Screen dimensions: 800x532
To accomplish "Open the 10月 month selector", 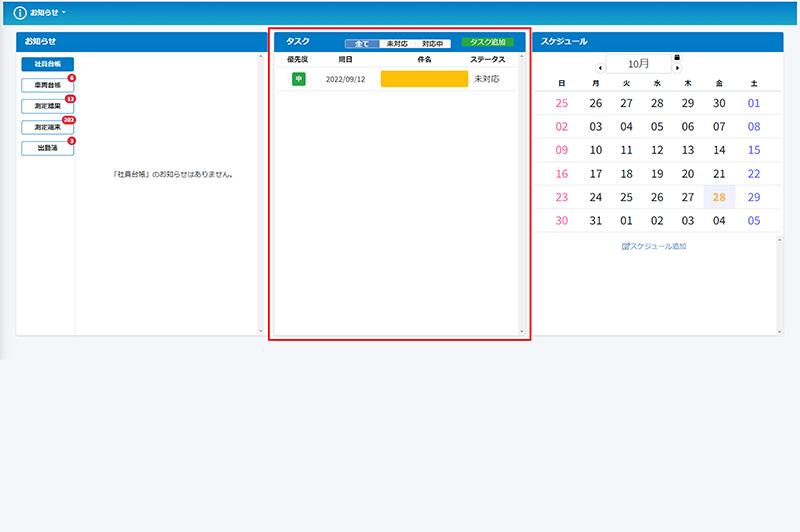I will tap(638, 64).
